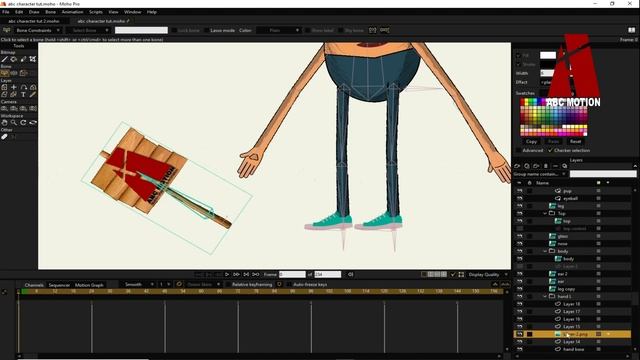Screen dimensions: 640x360
Task: Toggle the Shy bone checkbox
Action: (x=341, y=30)
